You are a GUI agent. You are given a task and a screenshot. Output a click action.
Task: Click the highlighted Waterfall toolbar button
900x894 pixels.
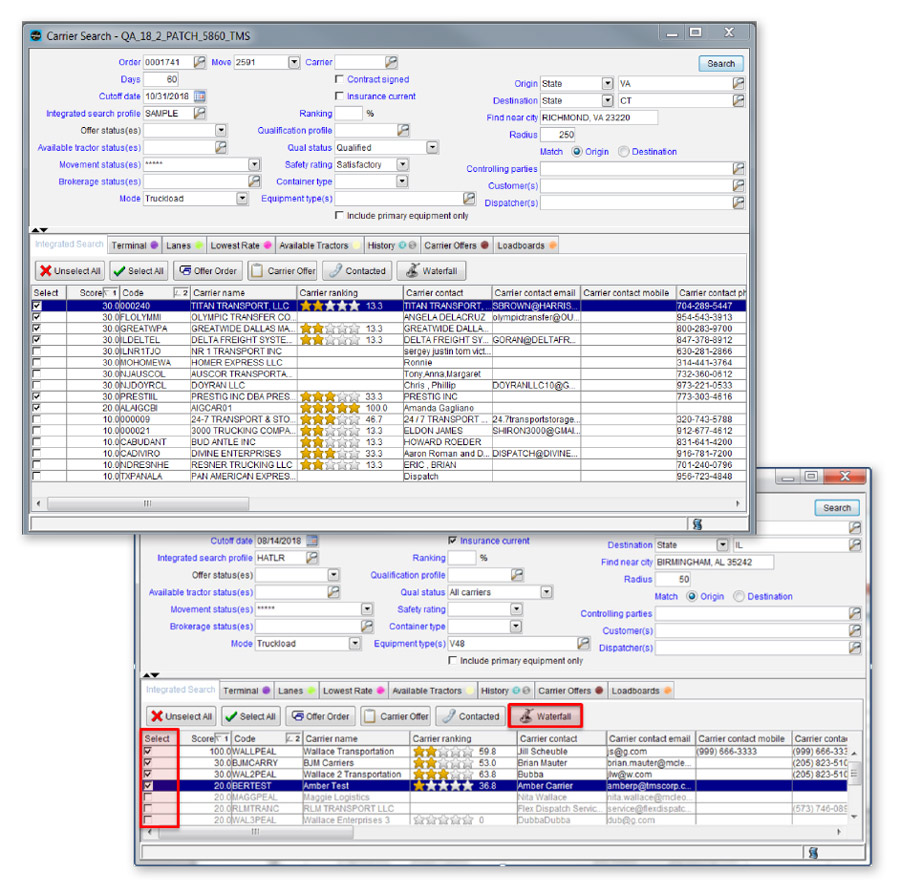pyautogui.click(x=545, y=716)
